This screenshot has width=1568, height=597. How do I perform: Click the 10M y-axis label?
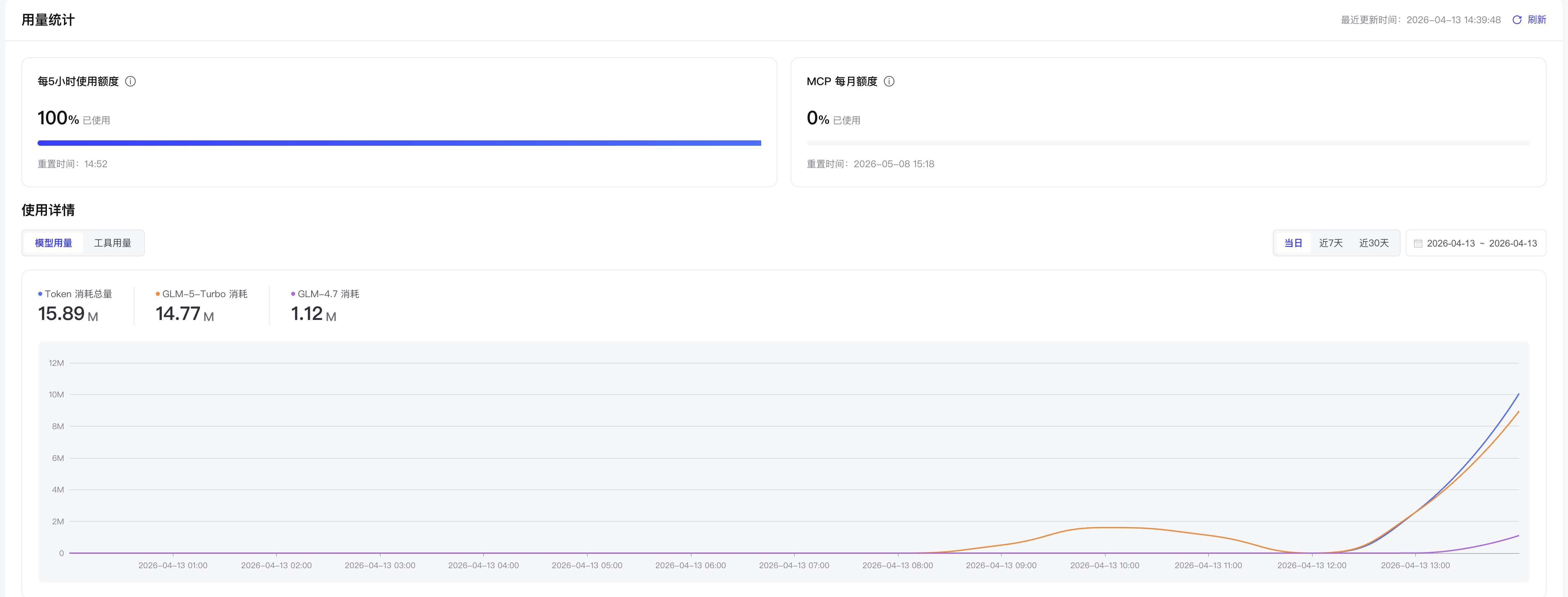[56, 395]
